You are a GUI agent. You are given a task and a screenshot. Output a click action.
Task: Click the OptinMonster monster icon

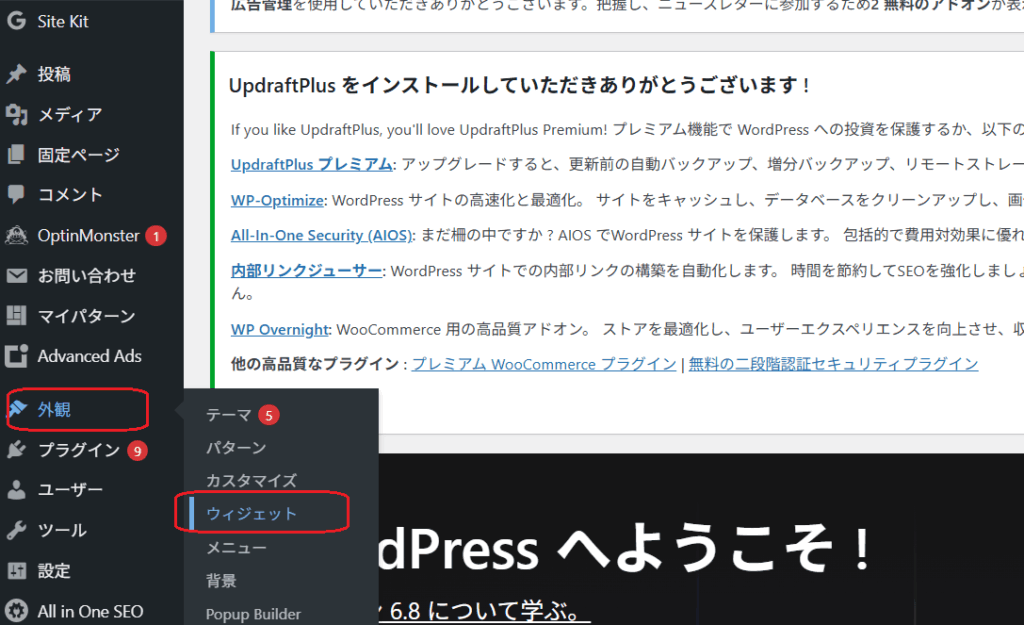point(16,235)
